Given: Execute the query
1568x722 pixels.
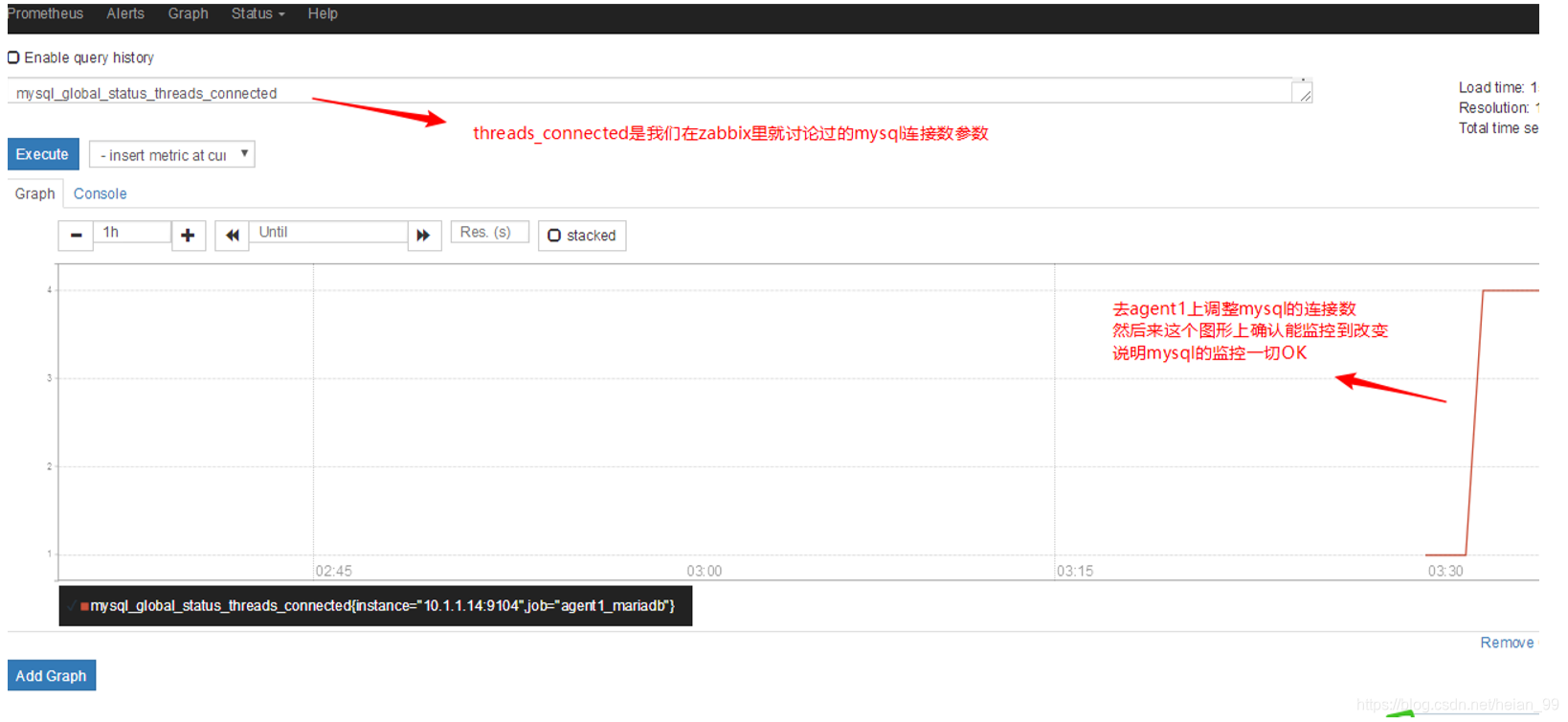Looking at the screenshot, I should click(43, 154).
